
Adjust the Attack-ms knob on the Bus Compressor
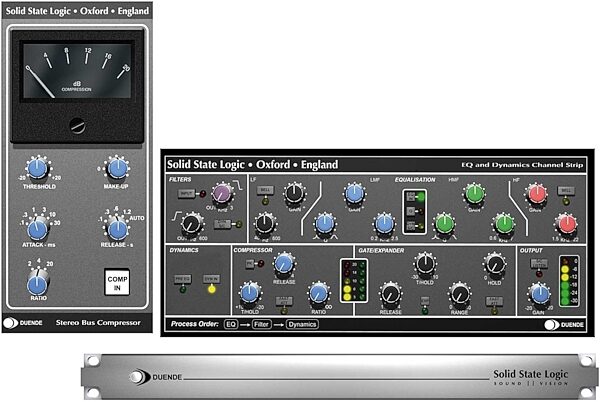tap(38, 229)
